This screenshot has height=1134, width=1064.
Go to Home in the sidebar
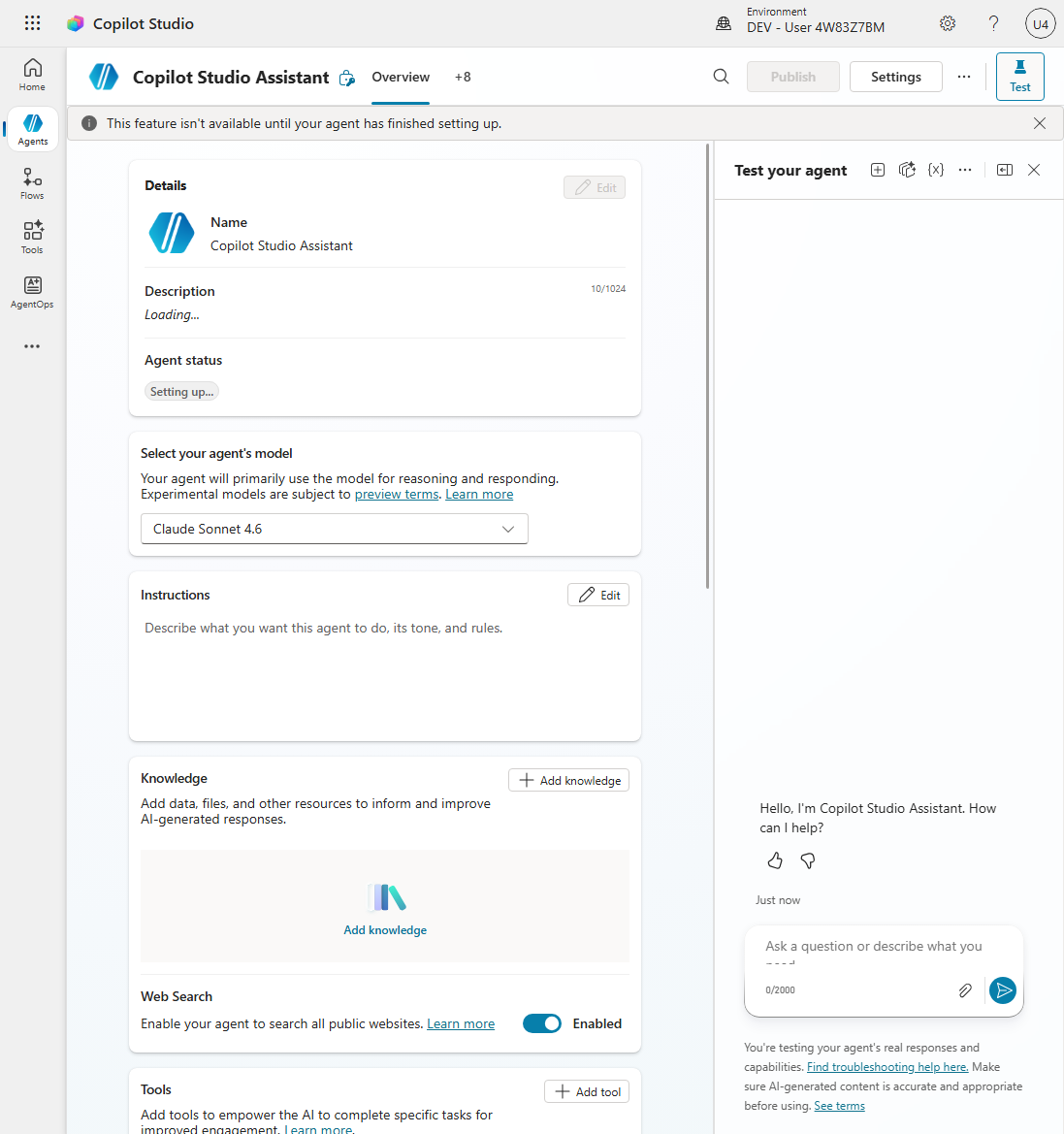[x=33, y=76]
